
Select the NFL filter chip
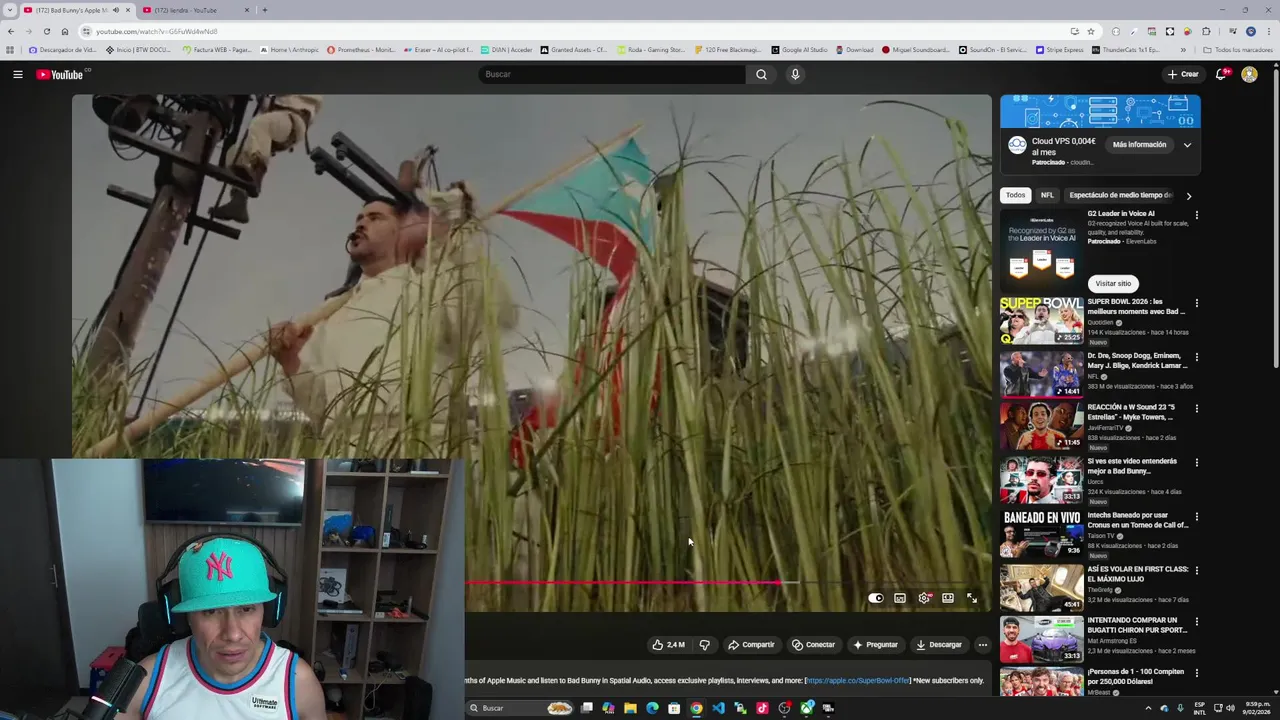pyautogui.click(x=1047, y=195)
